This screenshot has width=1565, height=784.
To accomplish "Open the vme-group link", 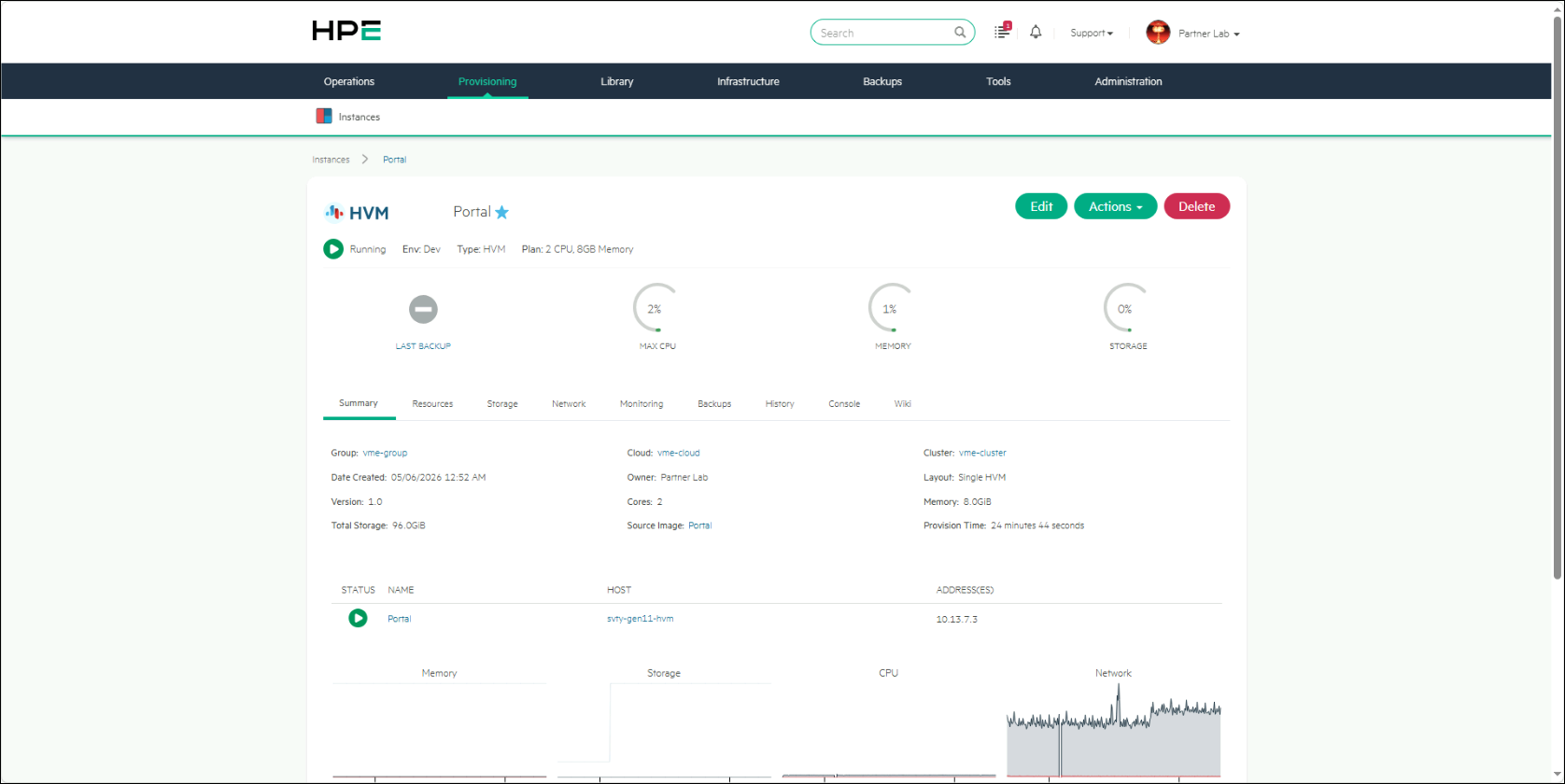I will click(385, 453).
